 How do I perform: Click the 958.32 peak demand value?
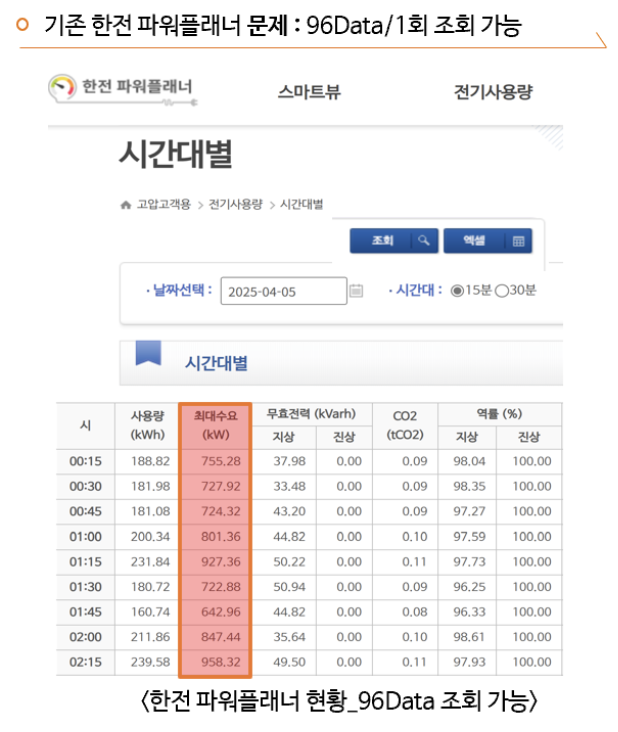click(x=221, y=662)
